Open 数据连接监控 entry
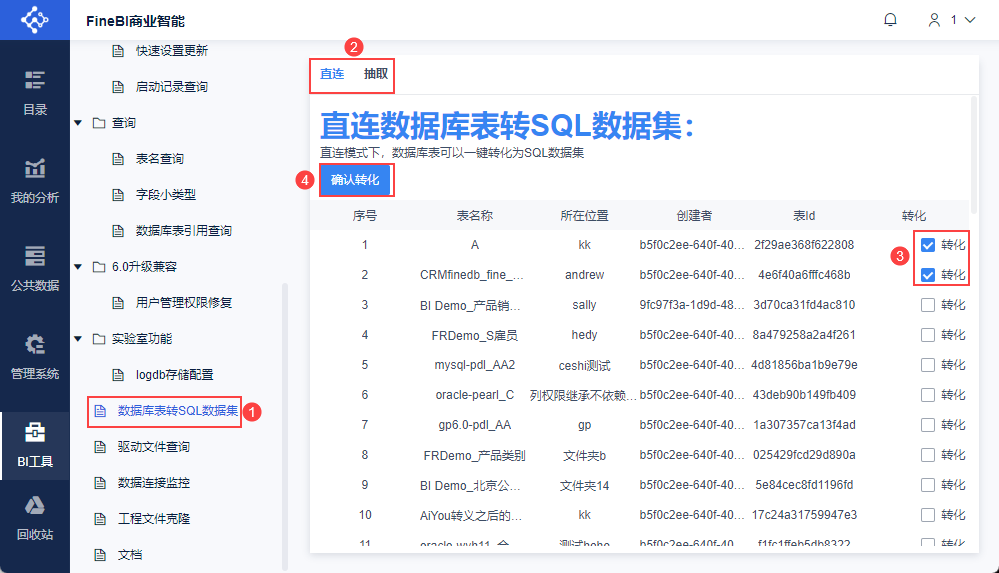The height and width of the screenshot is (573, 999). pos(154,483)
